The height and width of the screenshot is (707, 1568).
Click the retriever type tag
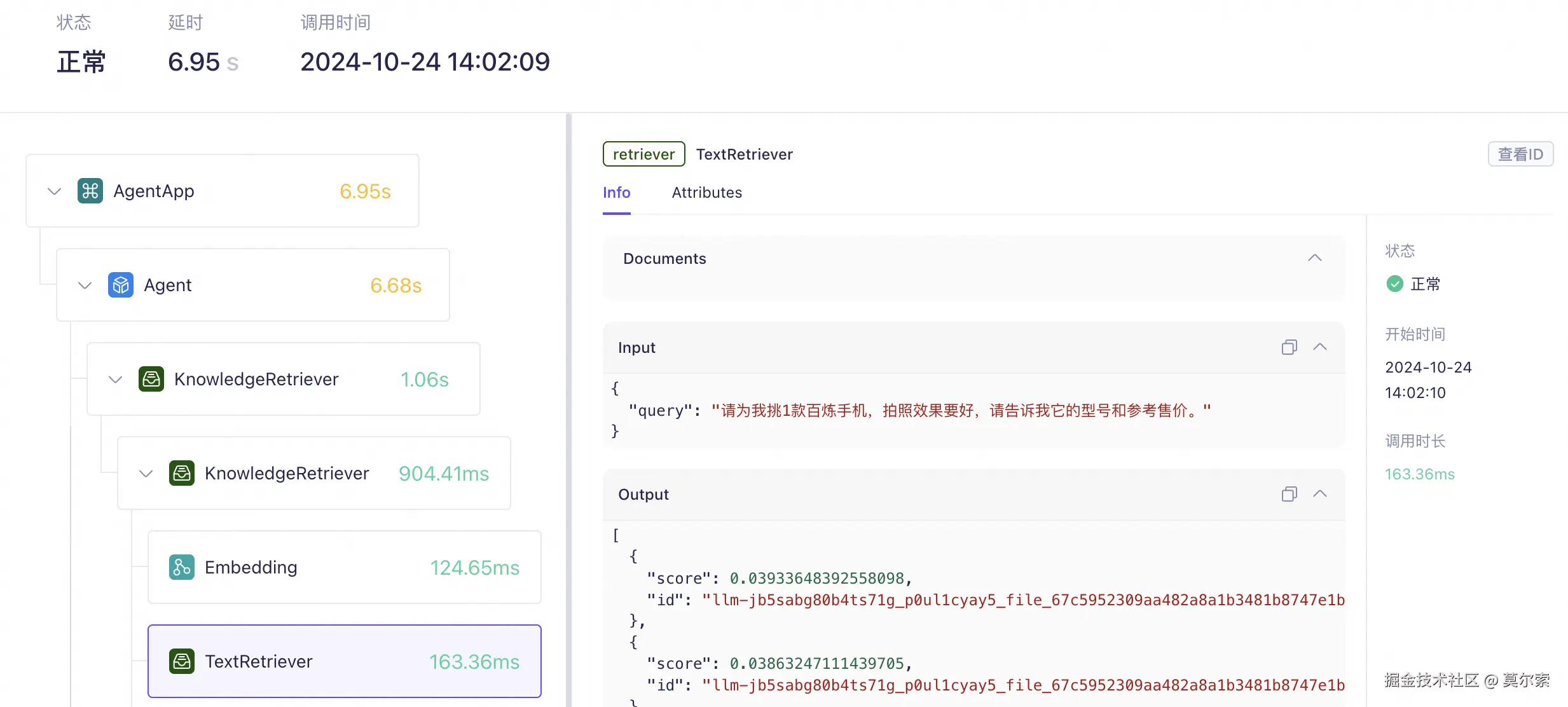(x=643, y=154)
